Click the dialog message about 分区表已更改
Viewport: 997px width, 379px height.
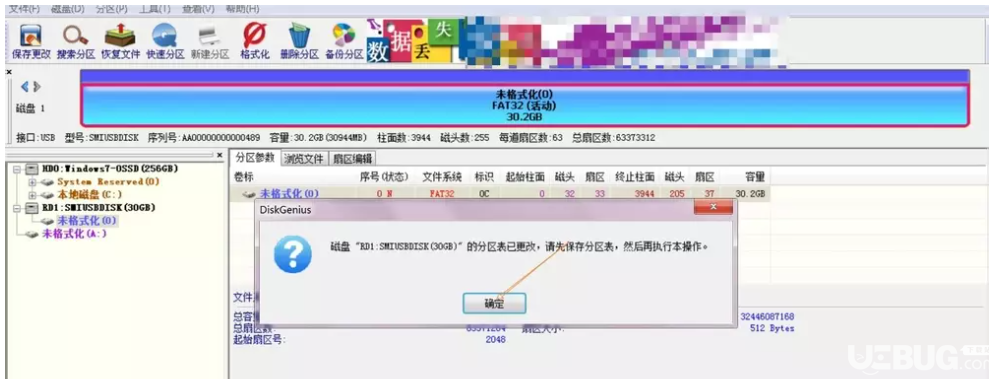519,246
